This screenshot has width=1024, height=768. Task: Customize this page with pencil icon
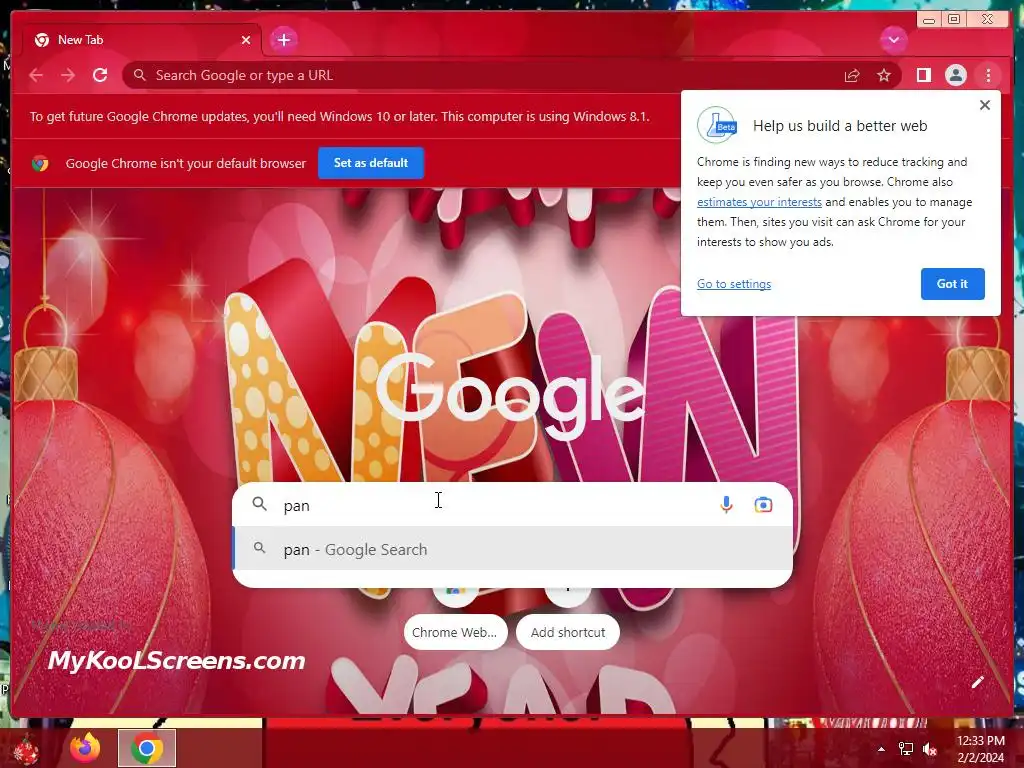[977, 682]
